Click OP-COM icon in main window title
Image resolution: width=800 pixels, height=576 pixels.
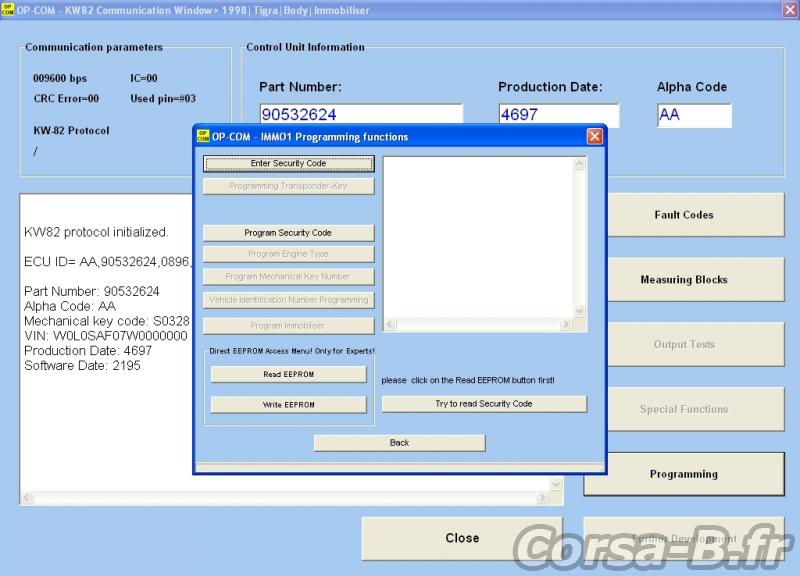tap(7, 10)
